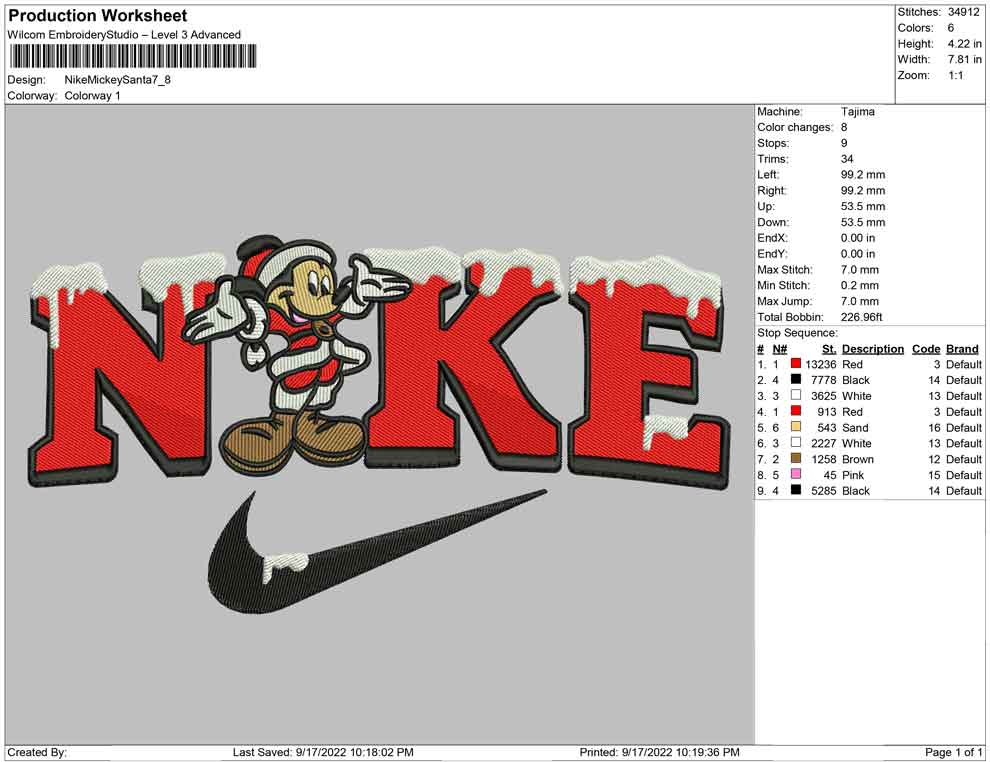
Task: Click the 'Right:' label
Action: click(772, 191)
